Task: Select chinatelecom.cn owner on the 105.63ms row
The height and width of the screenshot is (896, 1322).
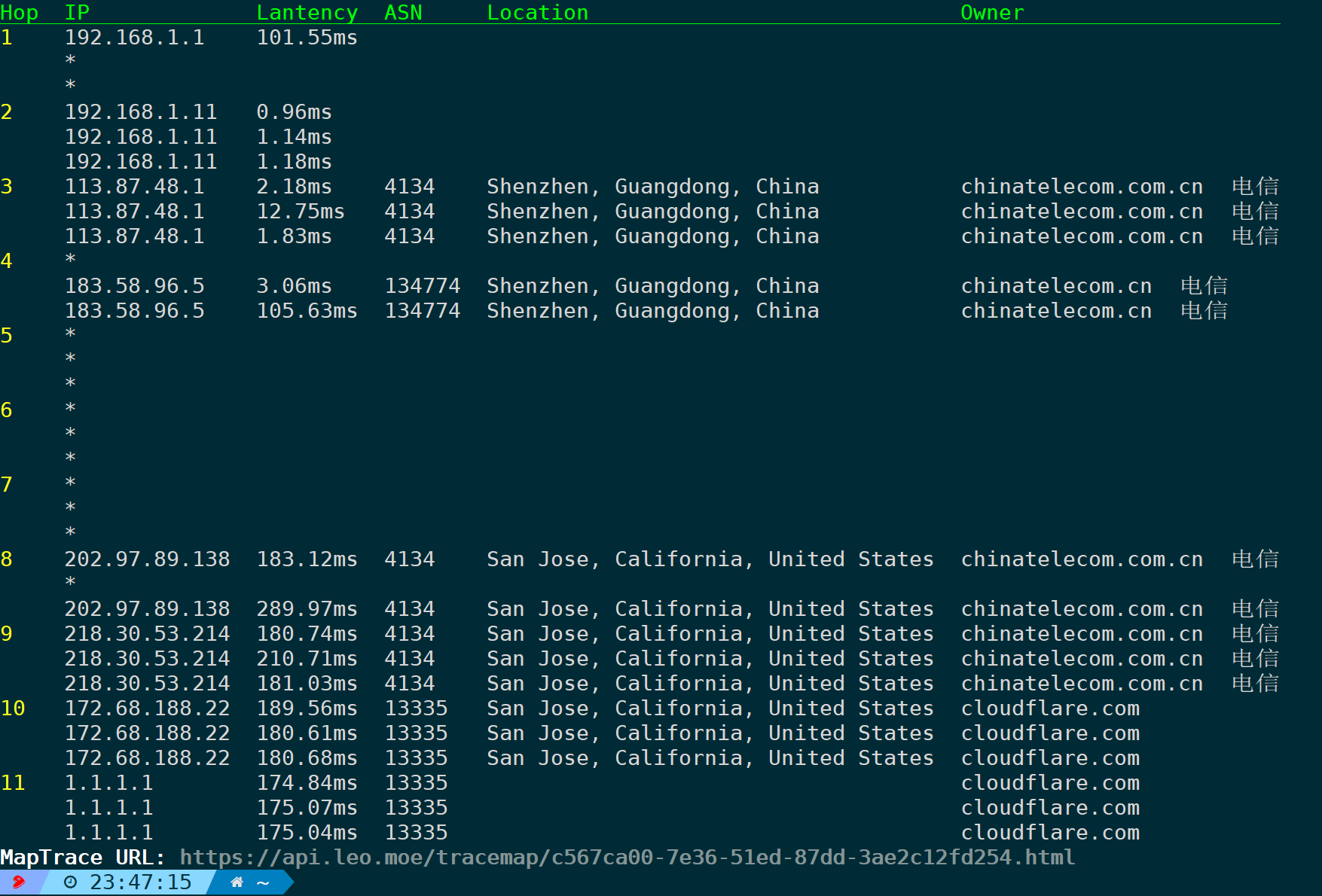Action: (1056, 311)
